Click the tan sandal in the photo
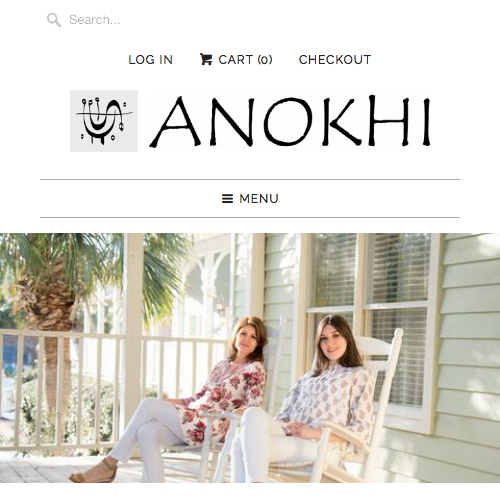The image size is (500, 500). (94, 472)
